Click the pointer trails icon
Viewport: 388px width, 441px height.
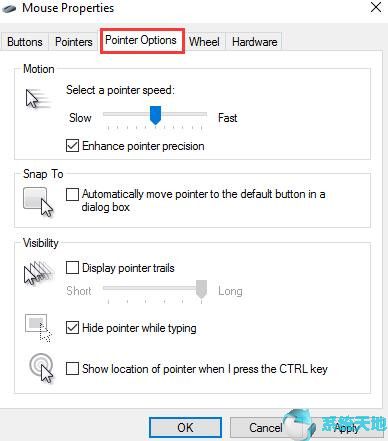coord(39,273)
